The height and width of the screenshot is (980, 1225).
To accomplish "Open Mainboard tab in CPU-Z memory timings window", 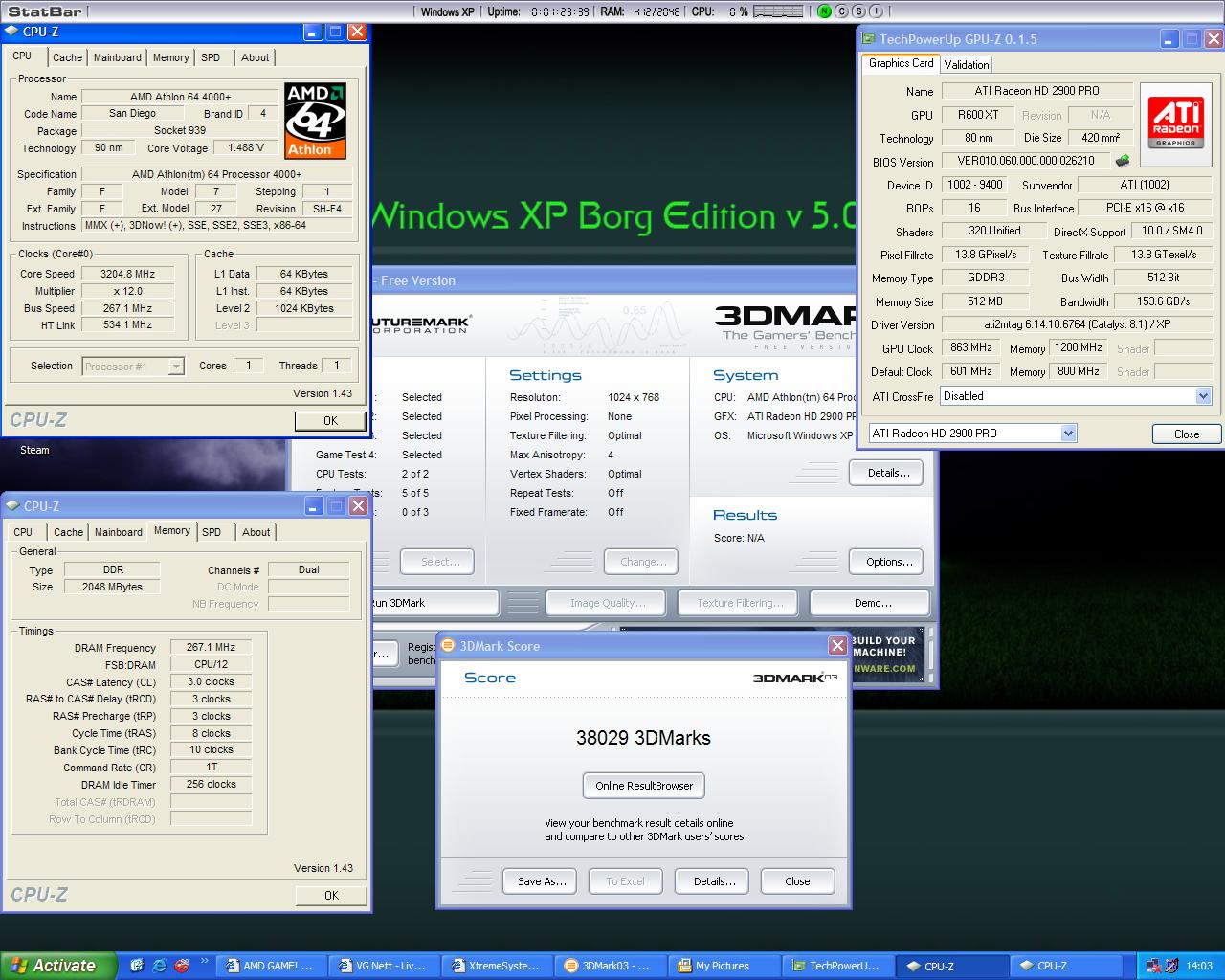I will (x=118, y=532).
